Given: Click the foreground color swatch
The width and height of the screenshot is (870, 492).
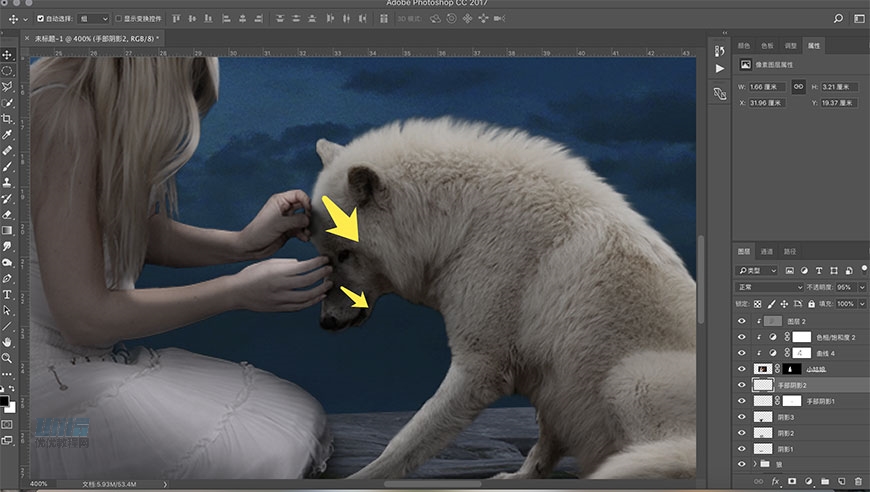Looking at the screenshot, I should [x=4, y=401].
